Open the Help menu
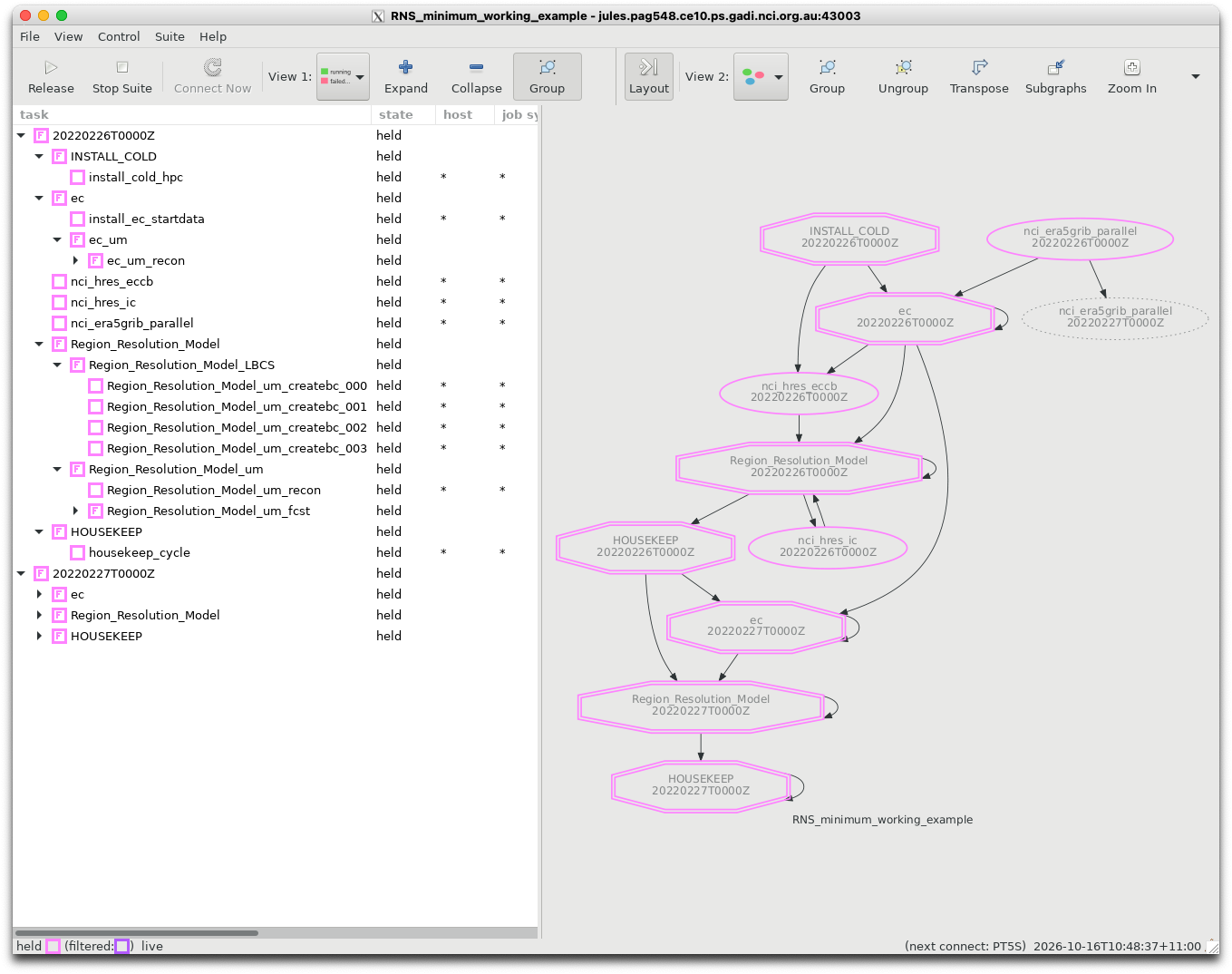Image resolution: width=1232 pixels, height=974 pixels. pyautogui.click(x=213, y=37)
